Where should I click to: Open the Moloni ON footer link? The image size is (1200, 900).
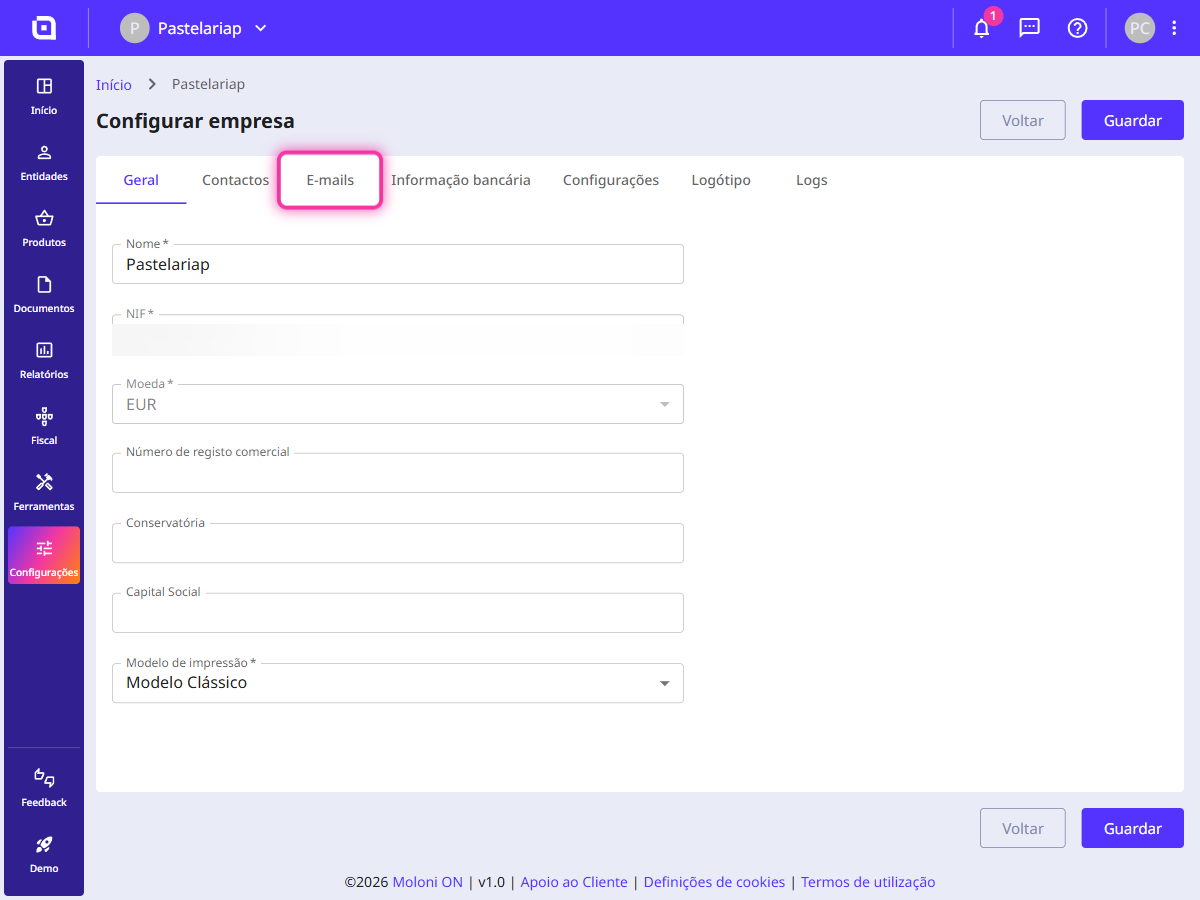click(x=428, y=882)
